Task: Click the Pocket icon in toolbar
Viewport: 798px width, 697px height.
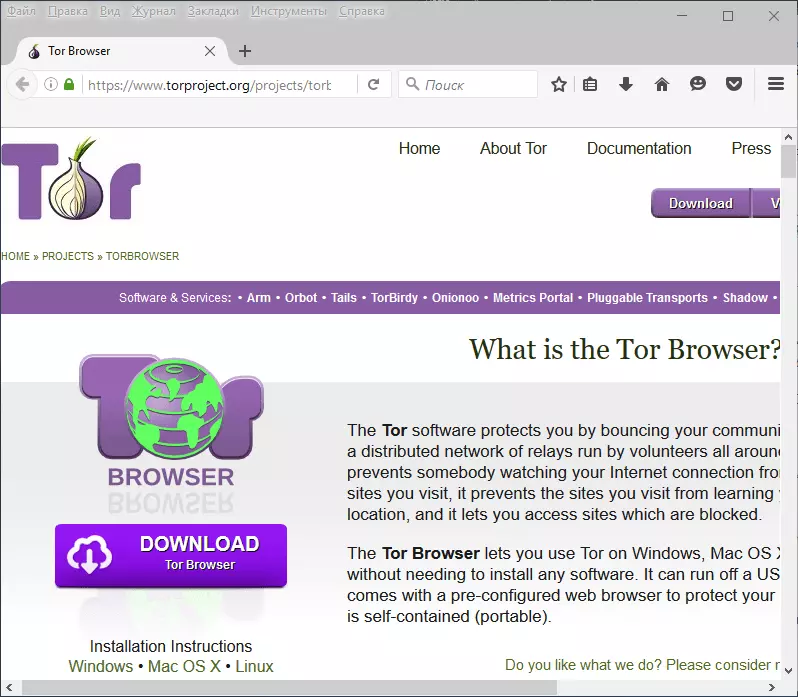Action: (x=734, y=85)
